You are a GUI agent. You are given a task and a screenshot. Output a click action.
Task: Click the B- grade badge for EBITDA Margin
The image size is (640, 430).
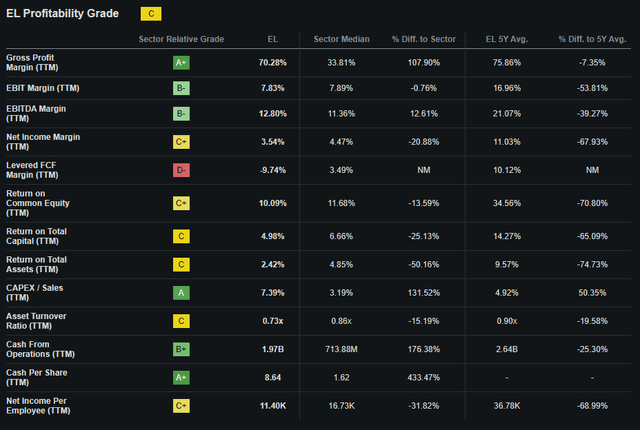[181, 114]
